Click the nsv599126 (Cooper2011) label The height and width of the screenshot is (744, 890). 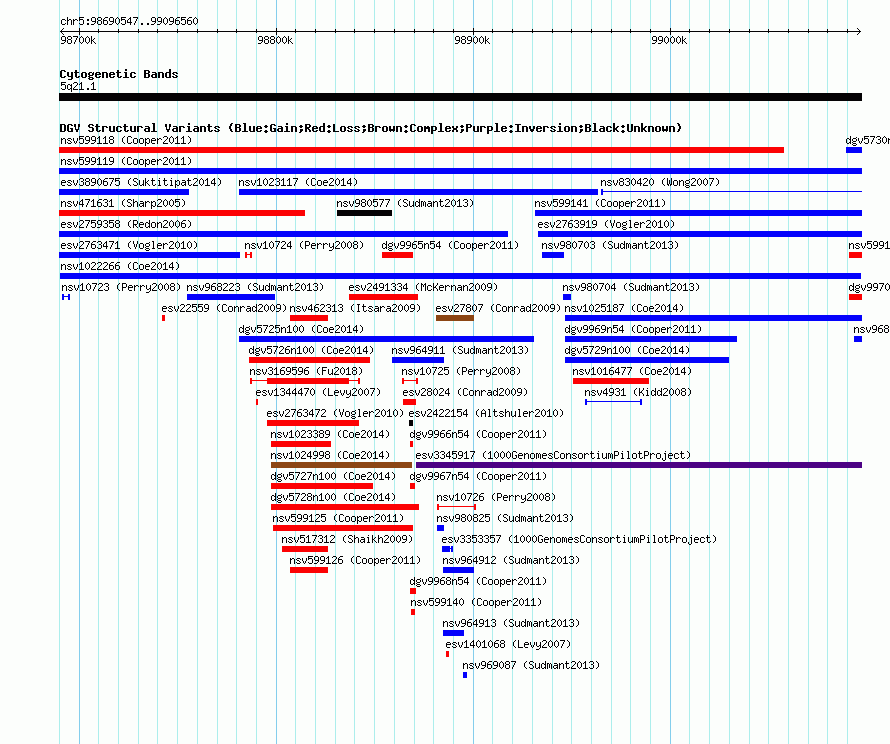(355, 560)
